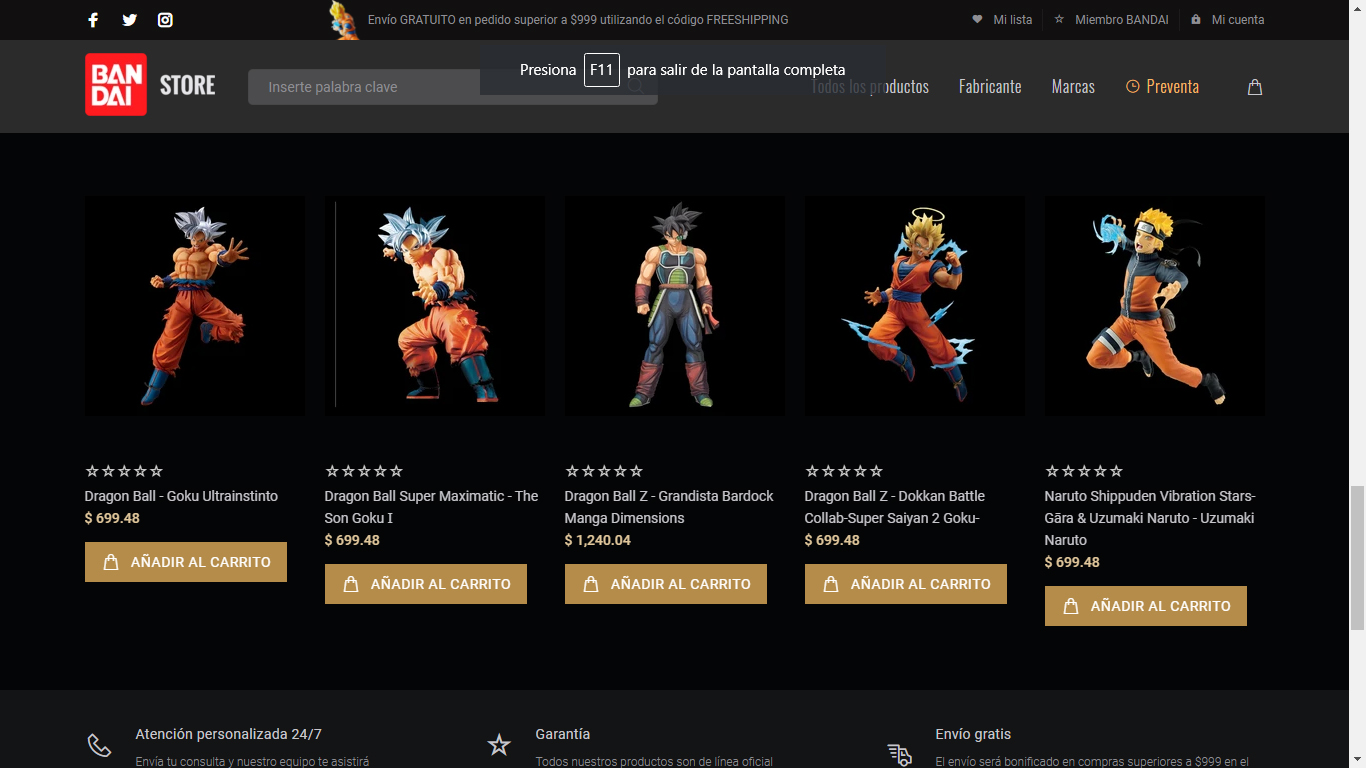The image size is (1366, 768).
Task: Click the phone icon for personalized support
Action: tap(99, 745)
